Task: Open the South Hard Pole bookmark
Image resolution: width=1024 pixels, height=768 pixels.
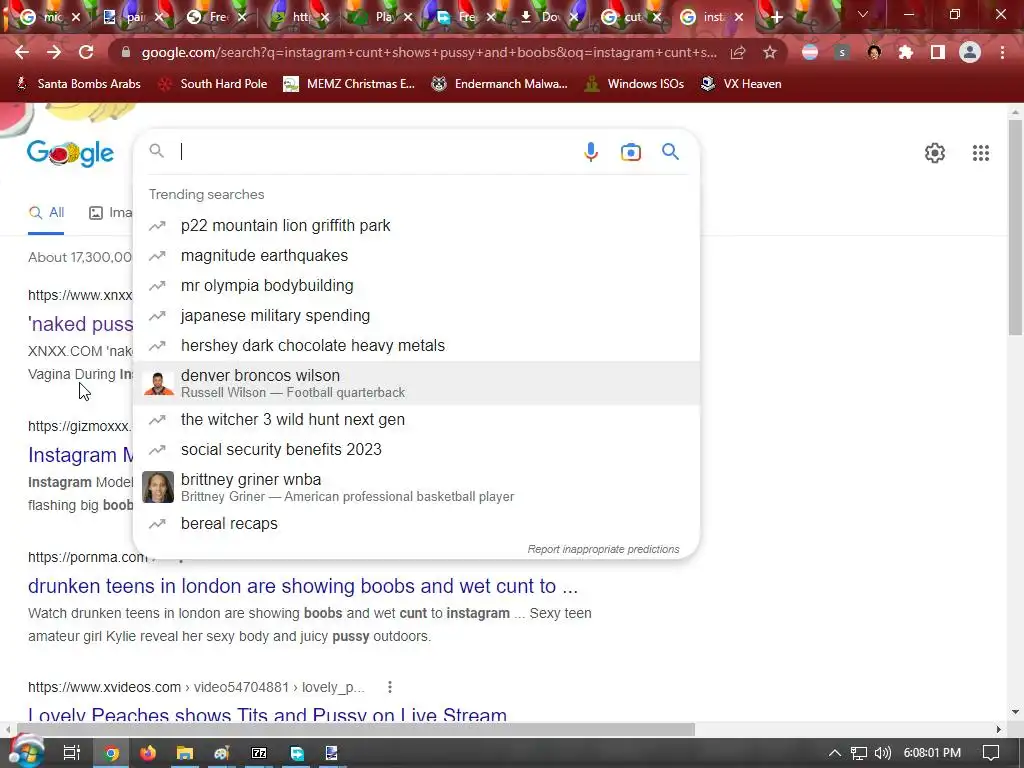Action: click(x=214, y=84)
